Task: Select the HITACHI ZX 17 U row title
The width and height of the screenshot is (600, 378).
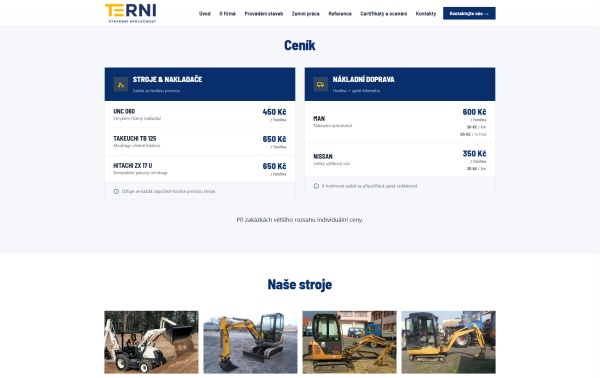Action: [x=133, y=166]
